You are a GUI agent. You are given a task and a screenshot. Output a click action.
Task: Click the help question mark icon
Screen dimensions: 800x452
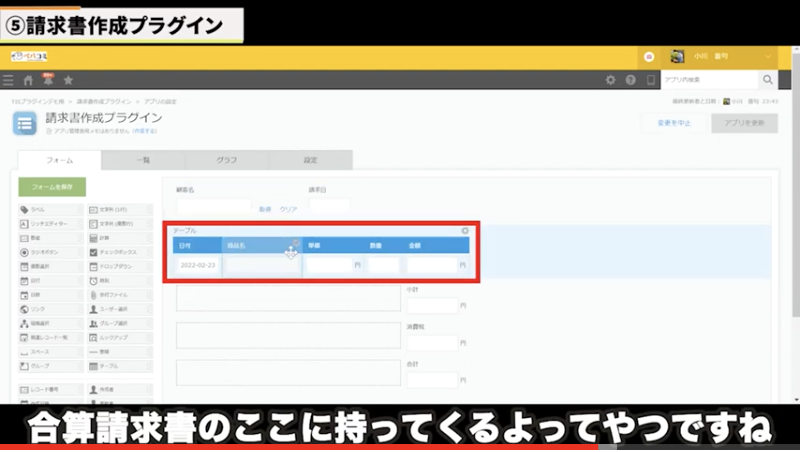tap(630, 80)
